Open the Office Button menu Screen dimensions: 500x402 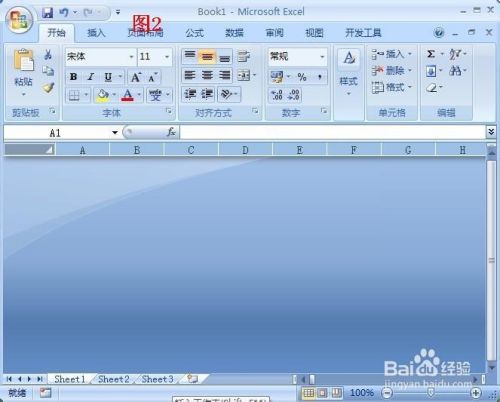[x=19, y=19]
